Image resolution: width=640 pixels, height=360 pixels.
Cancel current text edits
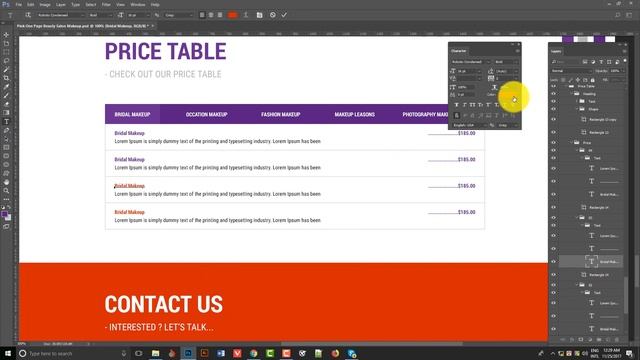[273, 15]
